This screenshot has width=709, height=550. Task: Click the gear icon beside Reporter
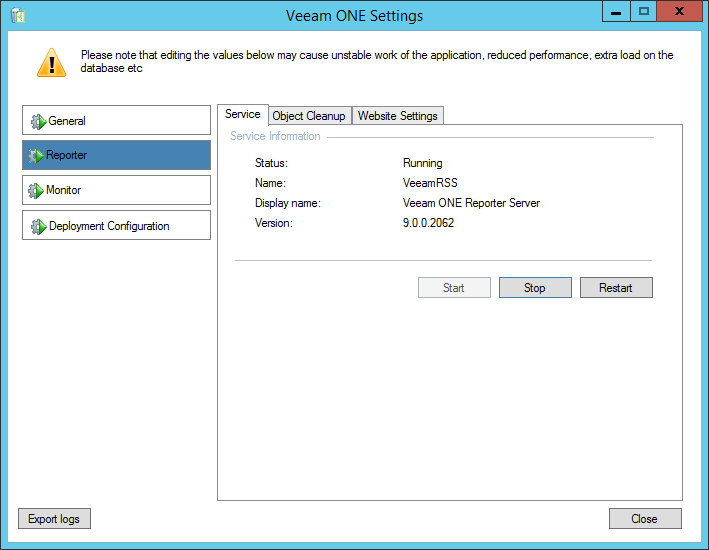[x=38, y=156]
